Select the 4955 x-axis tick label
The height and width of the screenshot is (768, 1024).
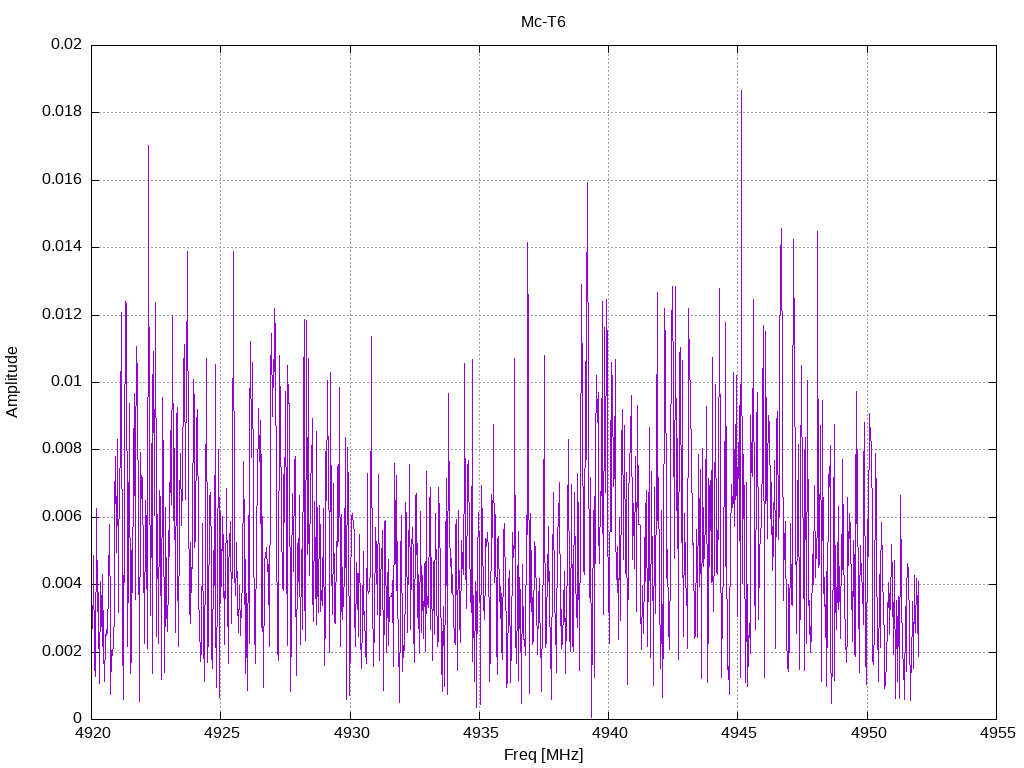[997, 733]
